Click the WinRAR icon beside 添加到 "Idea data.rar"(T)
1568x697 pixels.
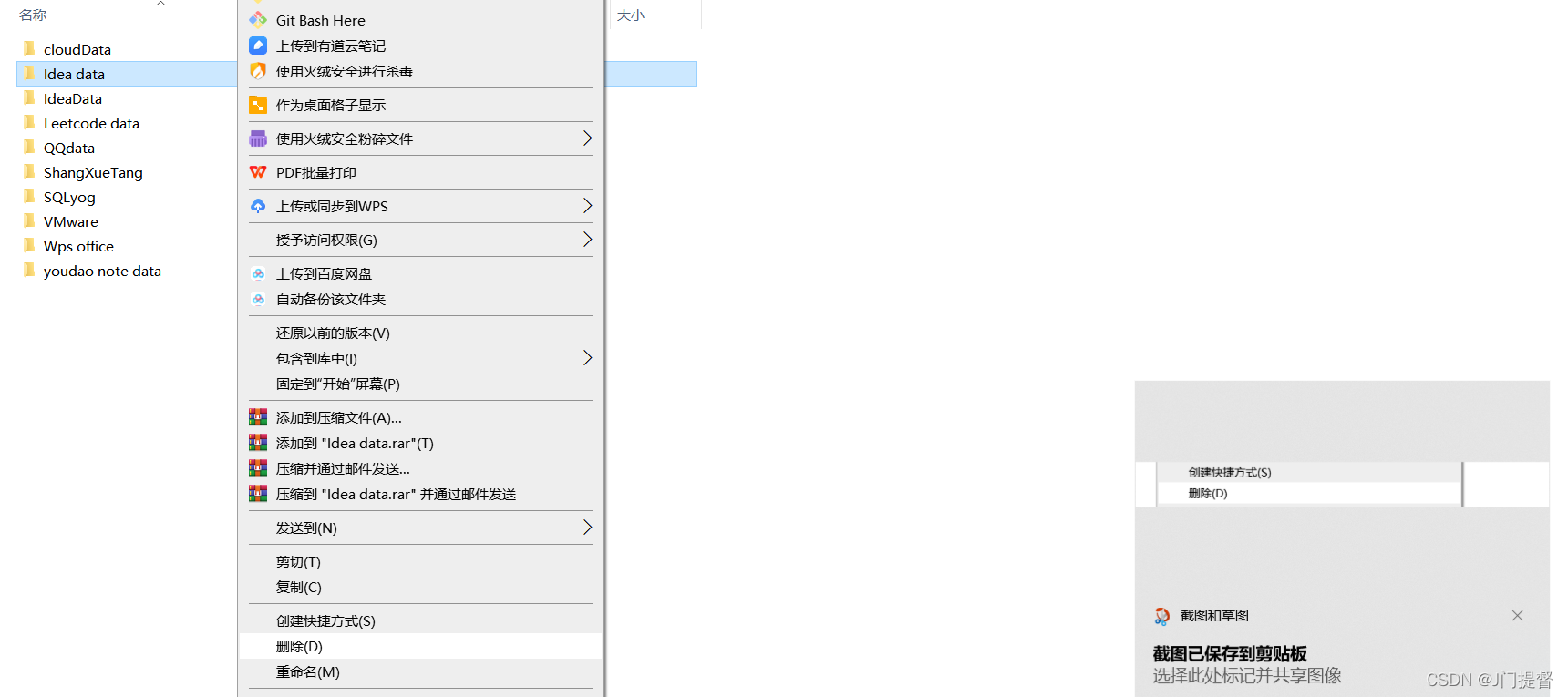pyautogui.click(x=258, y=443)
